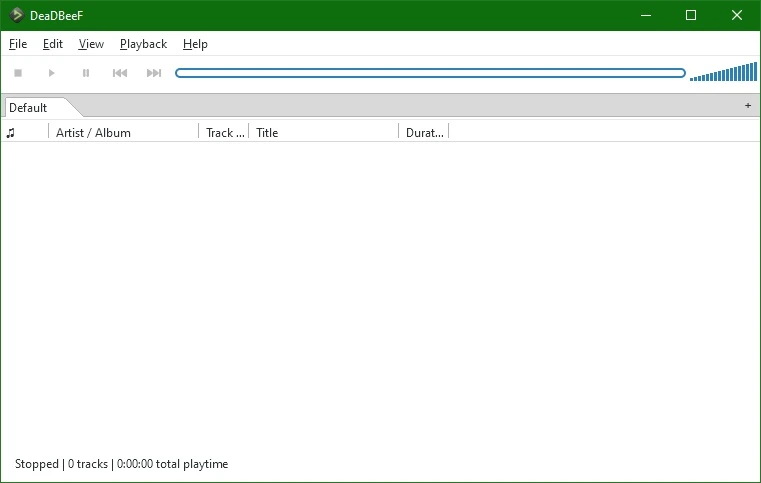Skip to the previous track
The image size is (761, 483).
click(x=120, y=73)
